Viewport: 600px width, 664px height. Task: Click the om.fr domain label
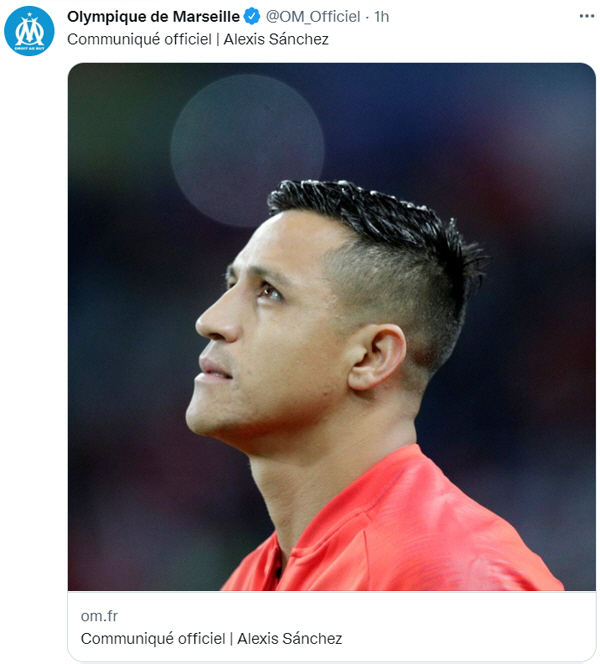tap(99, 616)
